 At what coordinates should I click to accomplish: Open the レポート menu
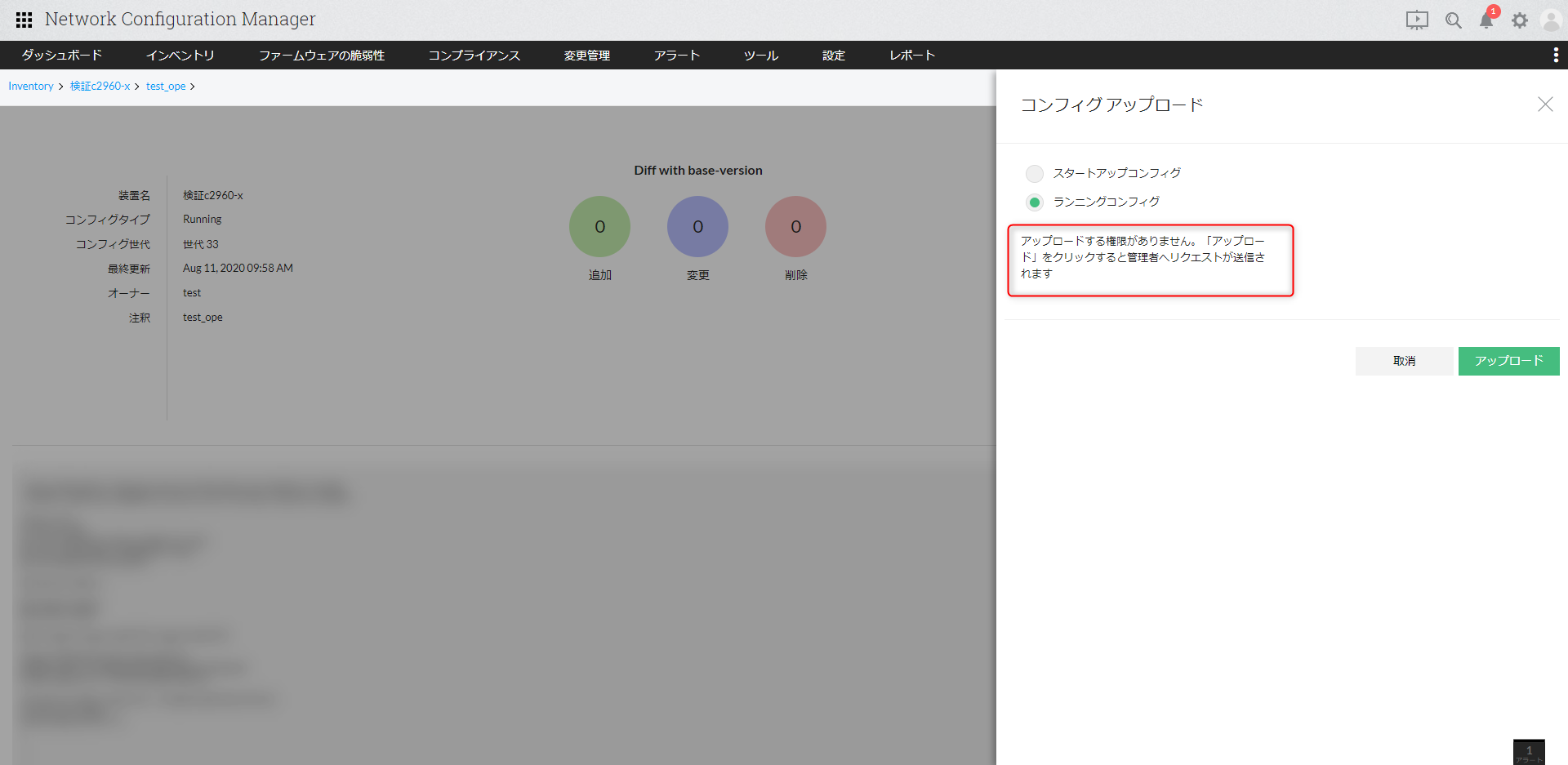pos(911,55)
